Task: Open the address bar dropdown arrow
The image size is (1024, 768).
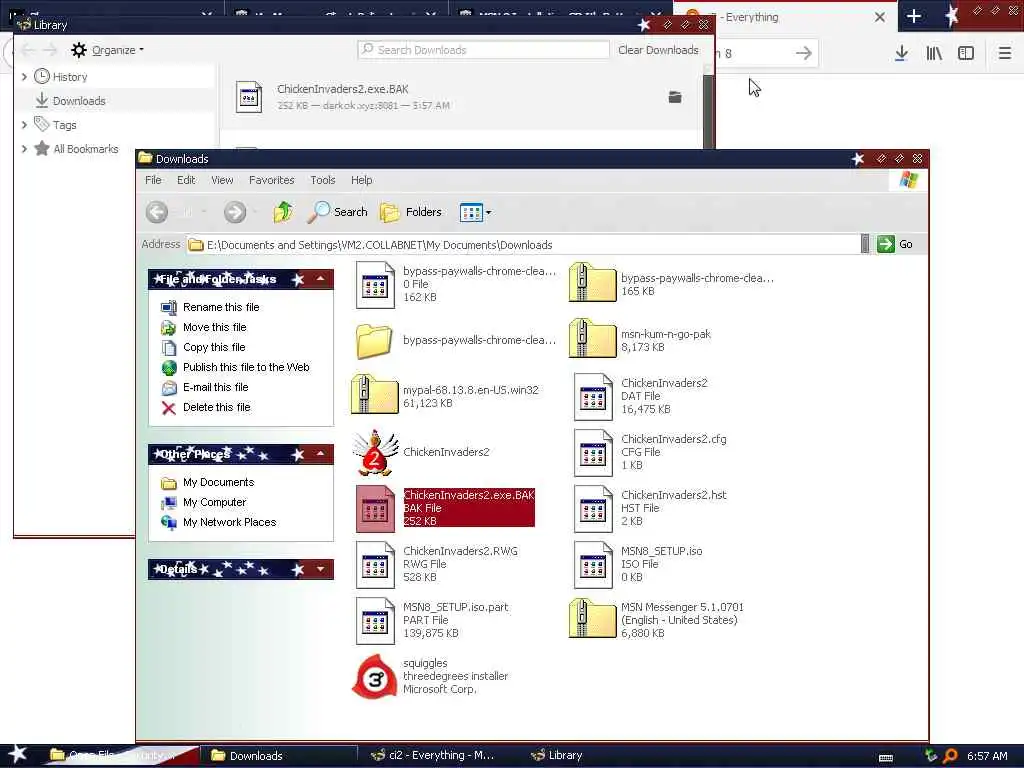Action: pyautogui.click(x=865, y=244)
